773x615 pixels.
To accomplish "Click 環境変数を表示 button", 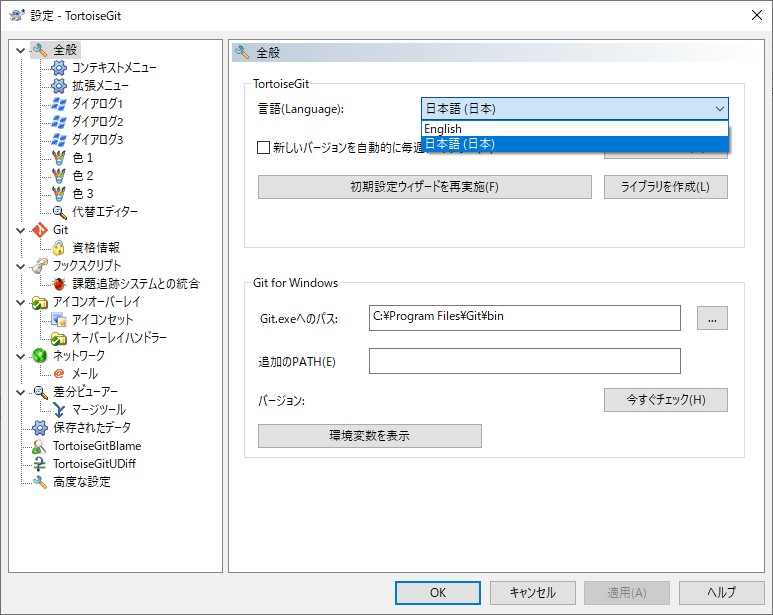I will pyautogui.click(x=370, y=436).
